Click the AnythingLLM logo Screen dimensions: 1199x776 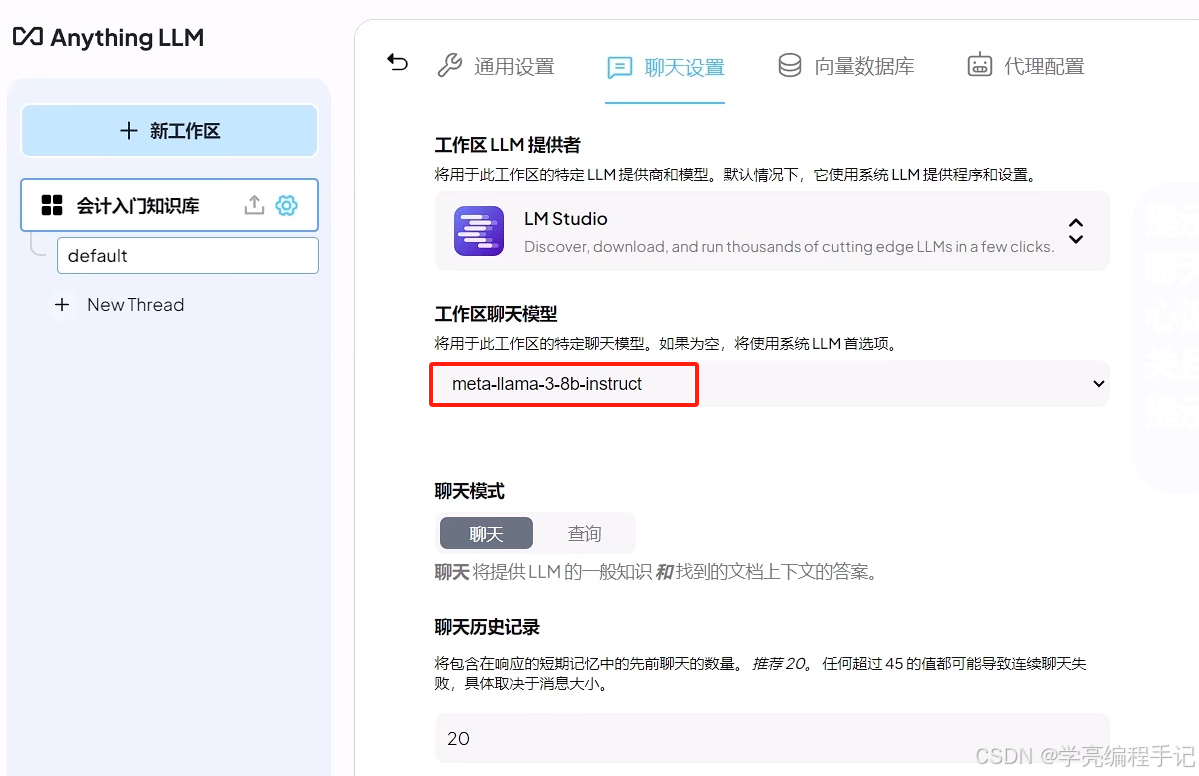point(109,37)
